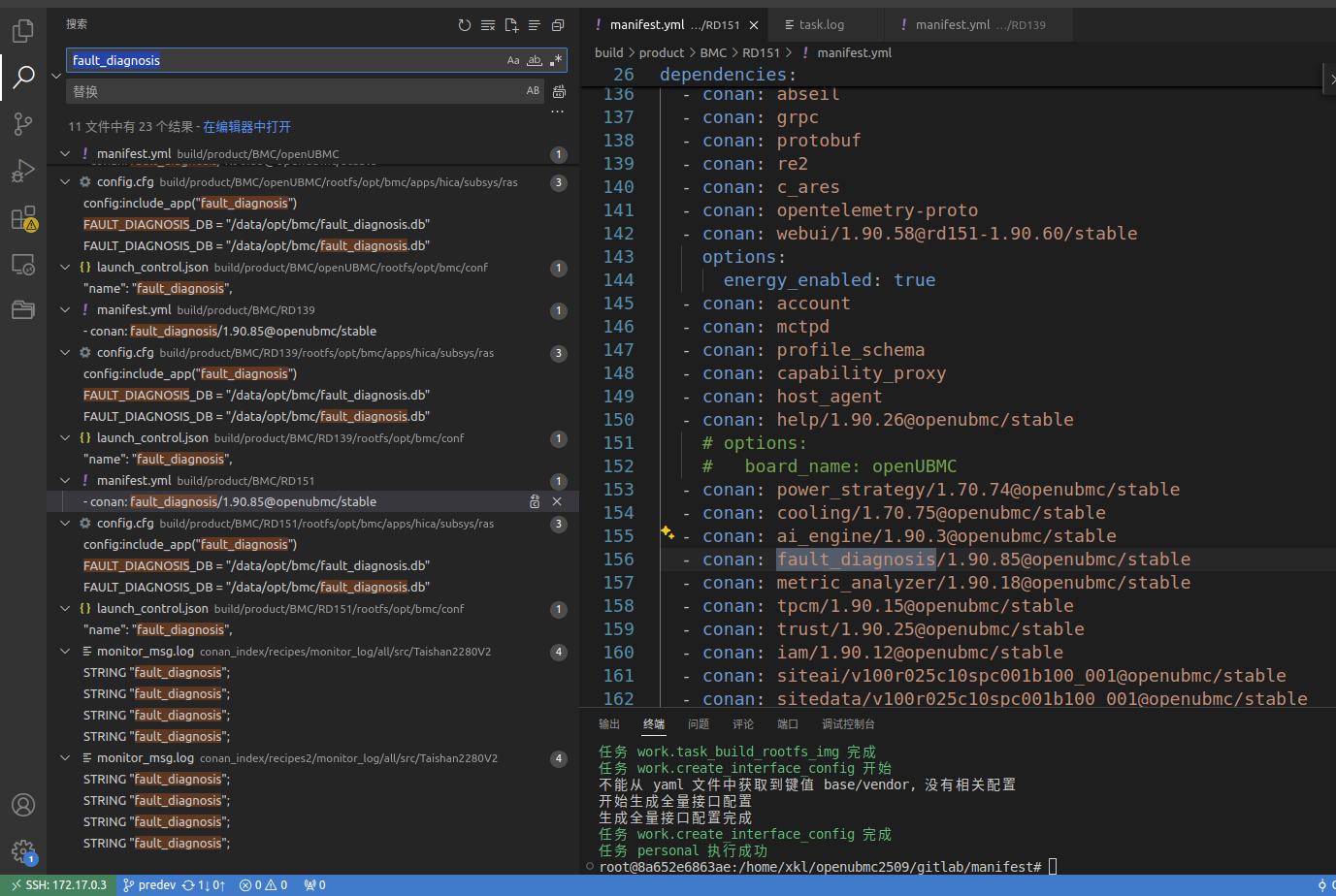The height and width of the screenshot is (896, 1336).
Task: Click 在编辑器中打开 link
Action: pyautogui.click(x=246, y=127)
